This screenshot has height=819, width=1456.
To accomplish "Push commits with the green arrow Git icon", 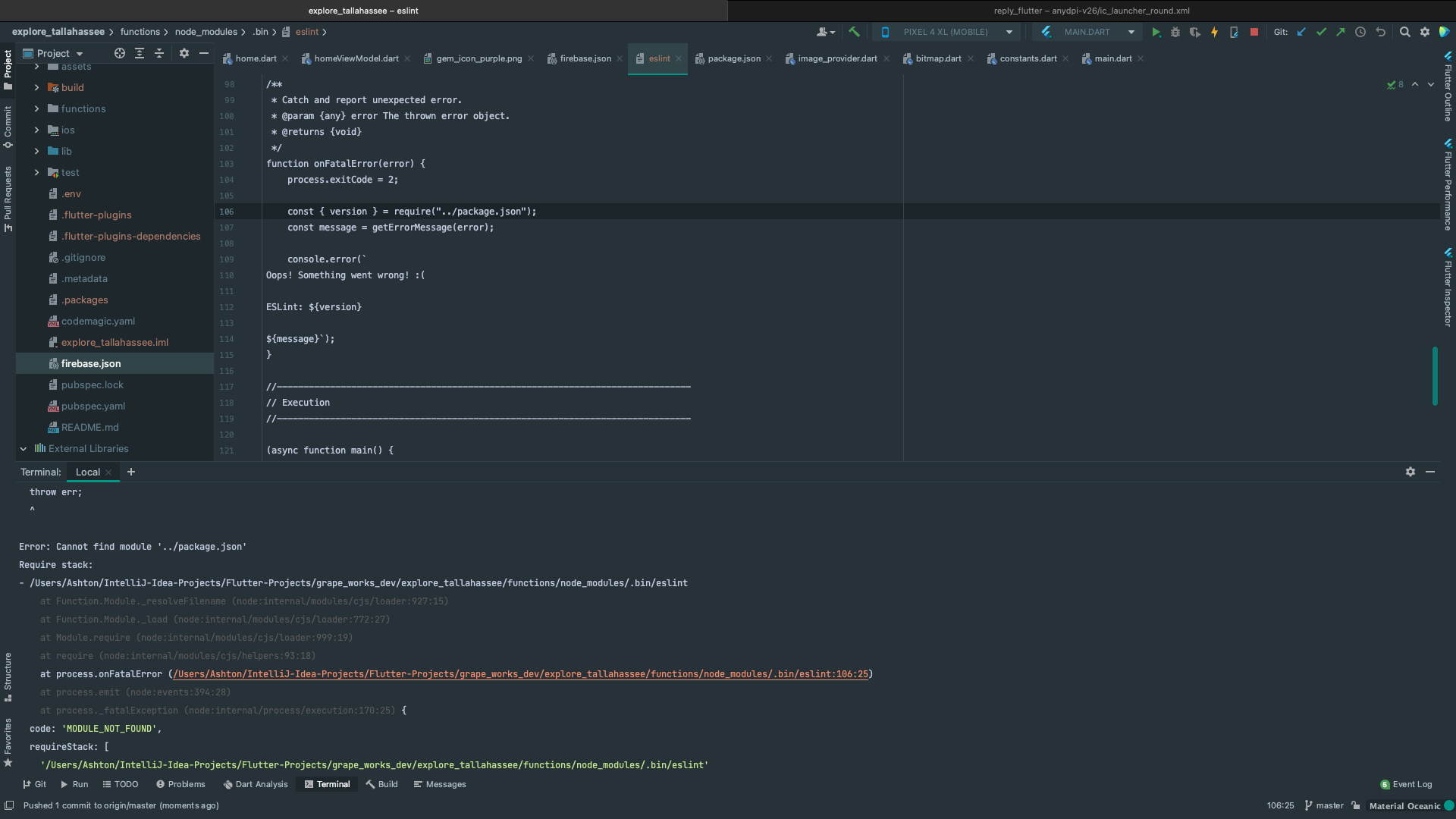I will [x=1341, y=33].
